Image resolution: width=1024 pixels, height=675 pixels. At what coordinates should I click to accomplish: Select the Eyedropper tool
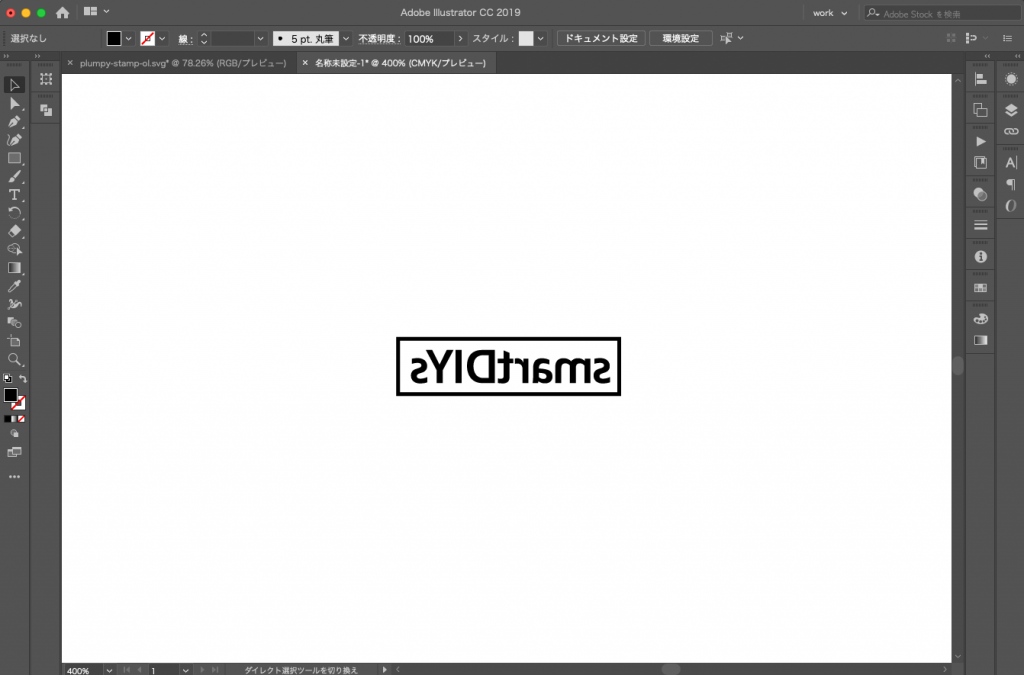point(14,286)
